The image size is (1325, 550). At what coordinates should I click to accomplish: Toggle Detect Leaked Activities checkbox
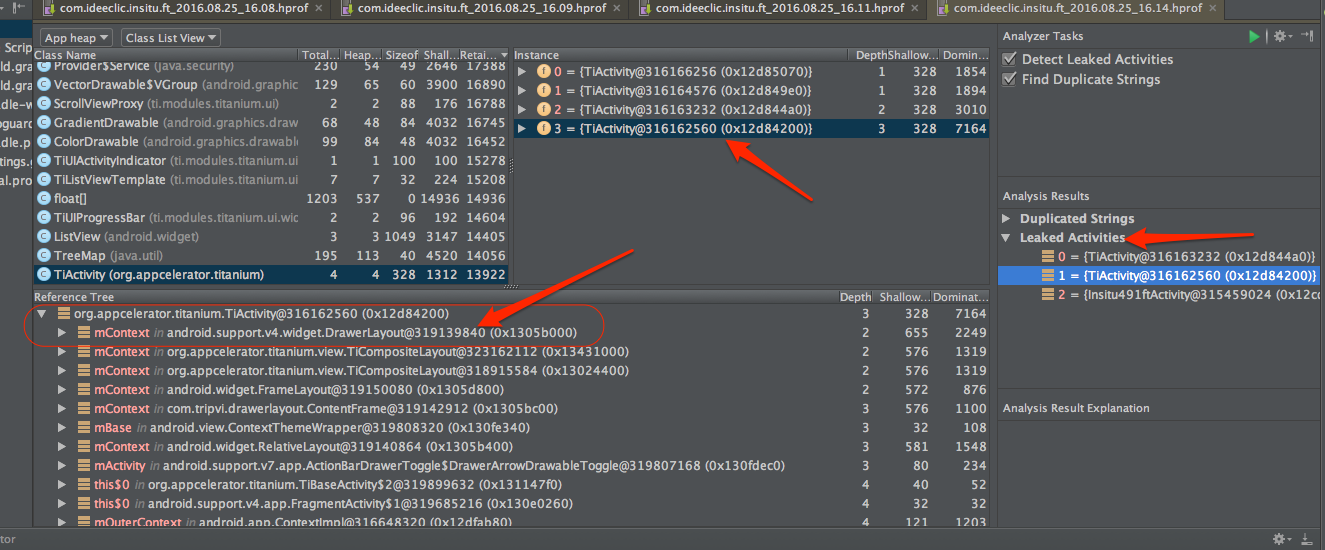pyautogui.click(x=1009, y=60)
